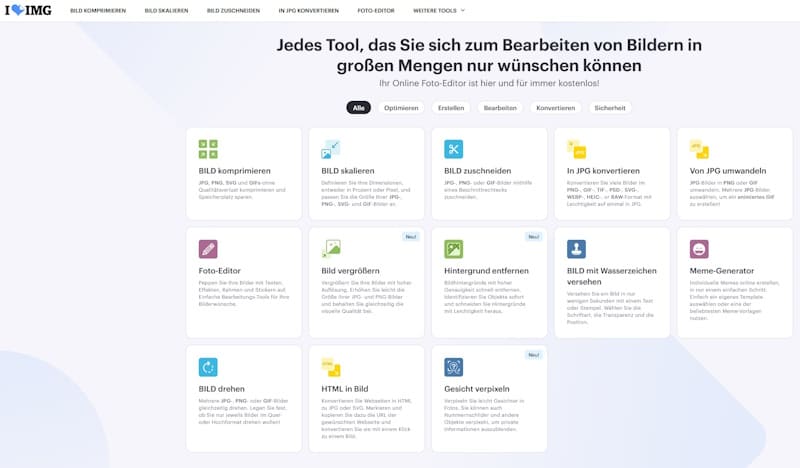Open the In JPG konvertieren card title

click(603, 171)
